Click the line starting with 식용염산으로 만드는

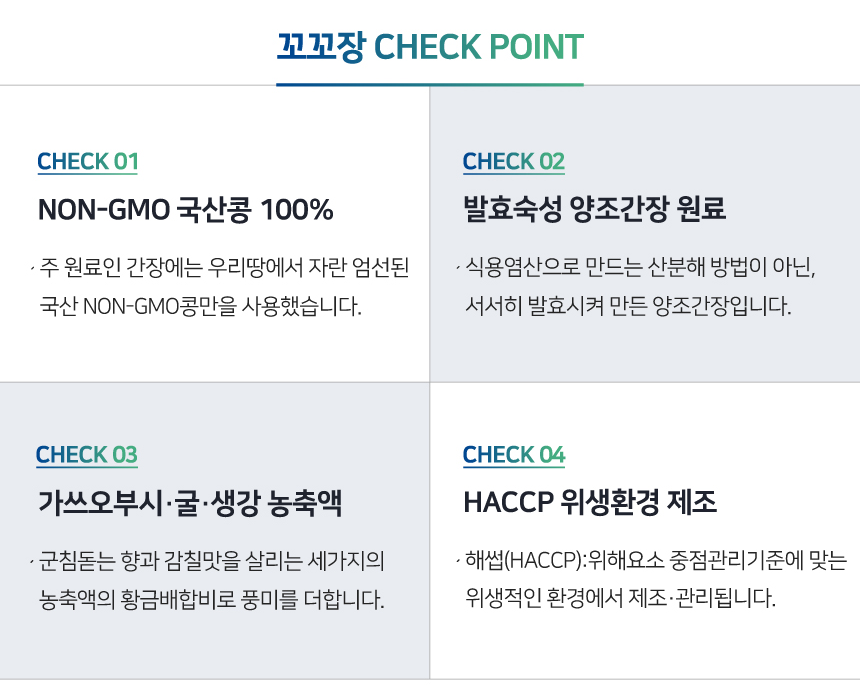point(641,268)
